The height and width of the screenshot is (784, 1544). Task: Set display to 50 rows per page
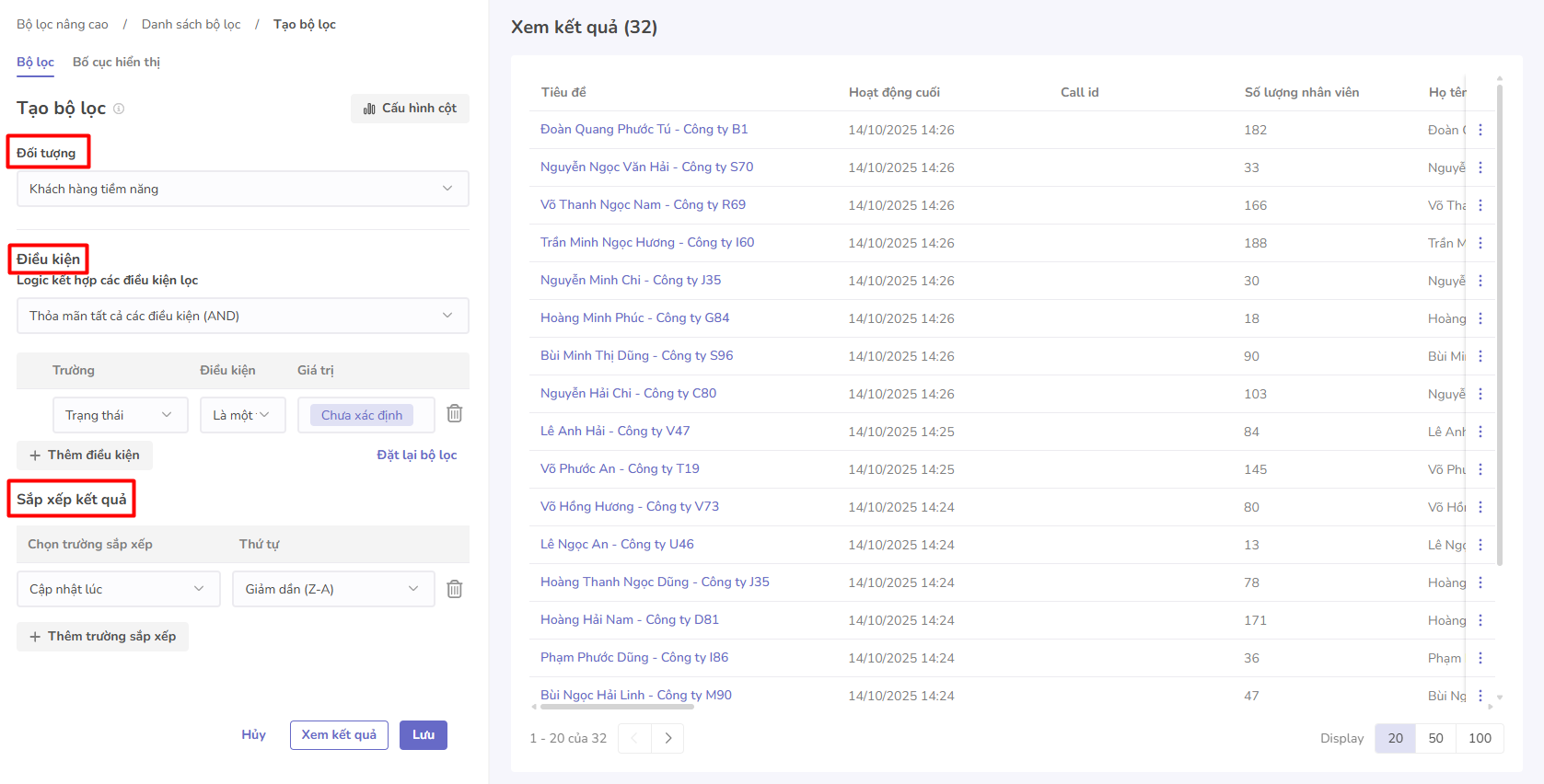(1435, 738)
